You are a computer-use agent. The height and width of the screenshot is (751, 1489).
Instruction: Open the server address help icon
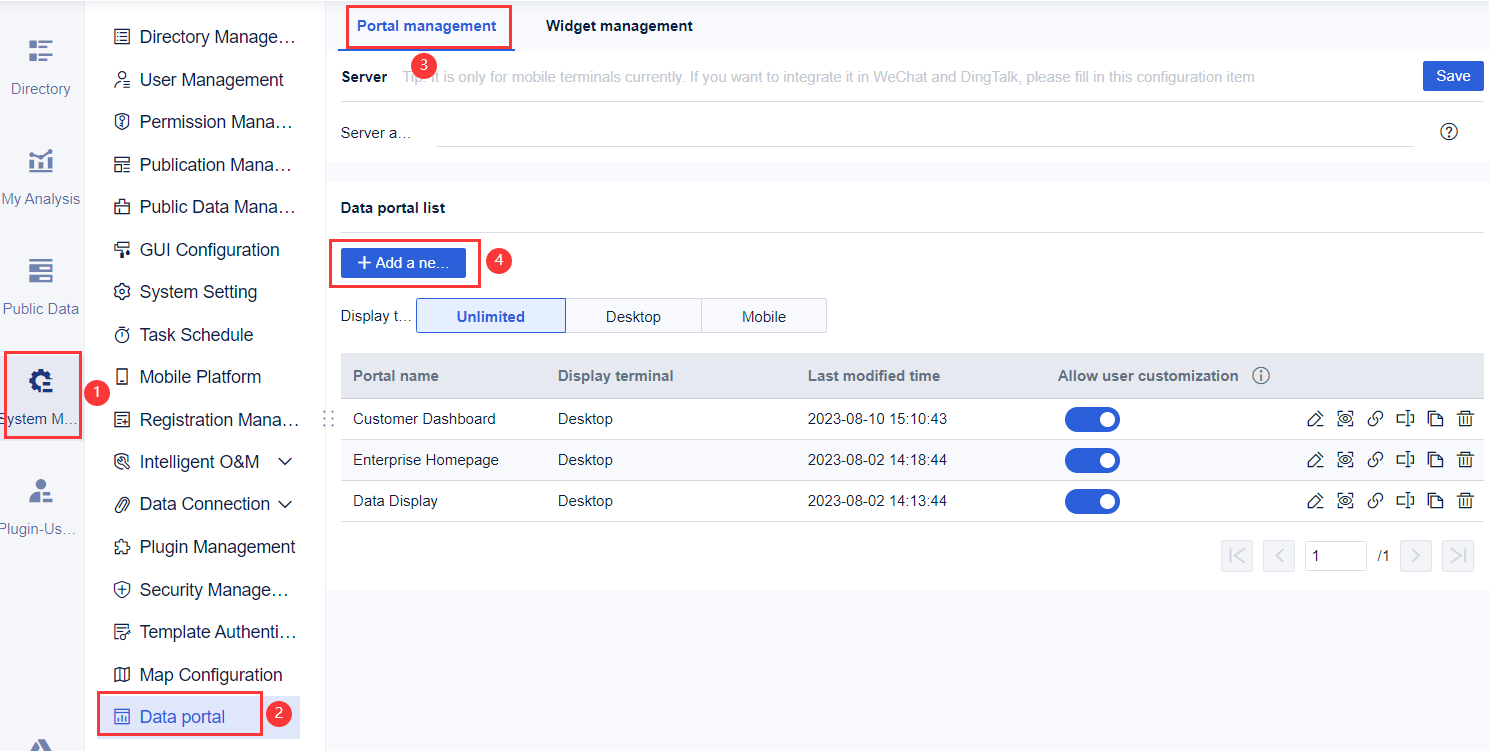tap(1448, 132)
